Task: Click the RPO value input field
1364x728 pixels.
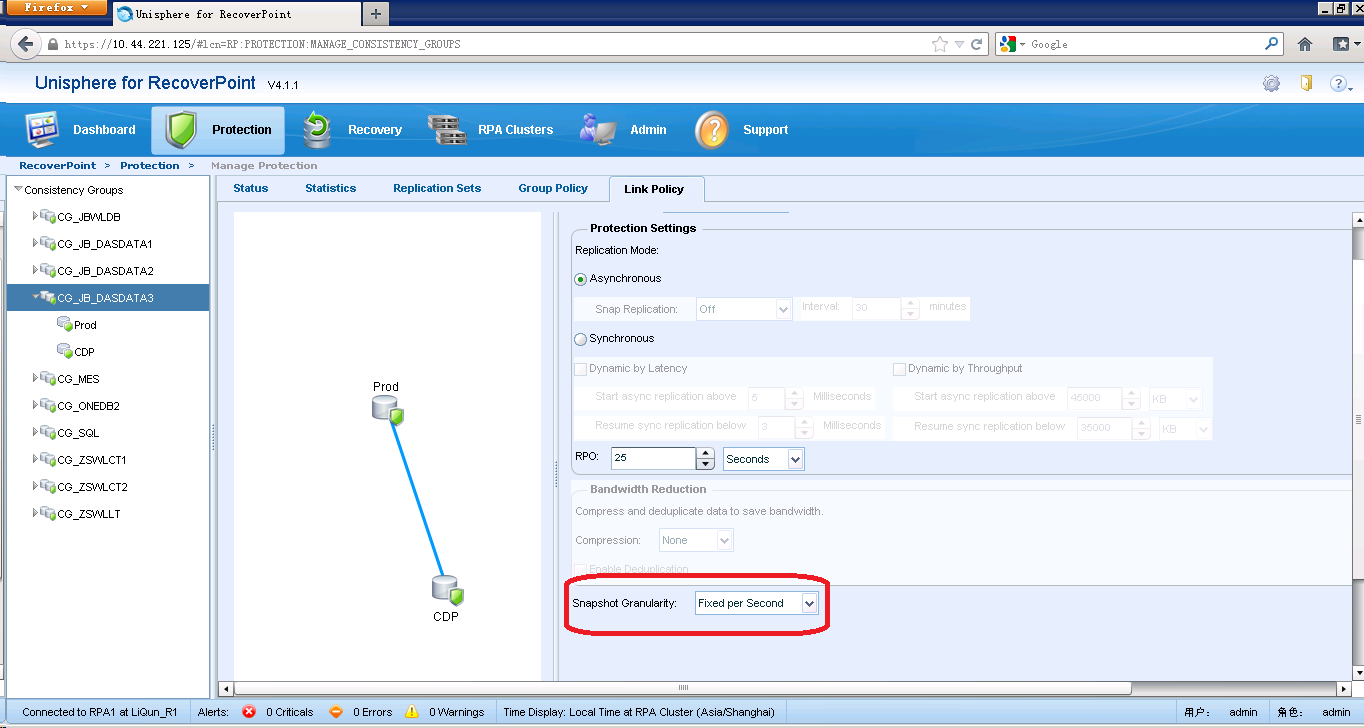Action: pos(652,459)
